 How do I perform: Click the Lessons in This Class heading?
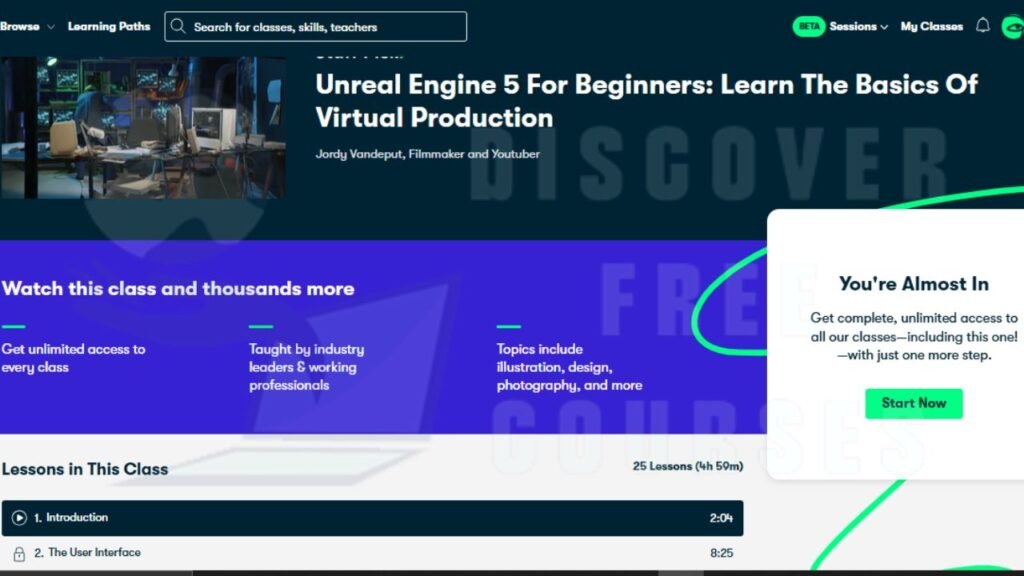[x=85, y=469]
